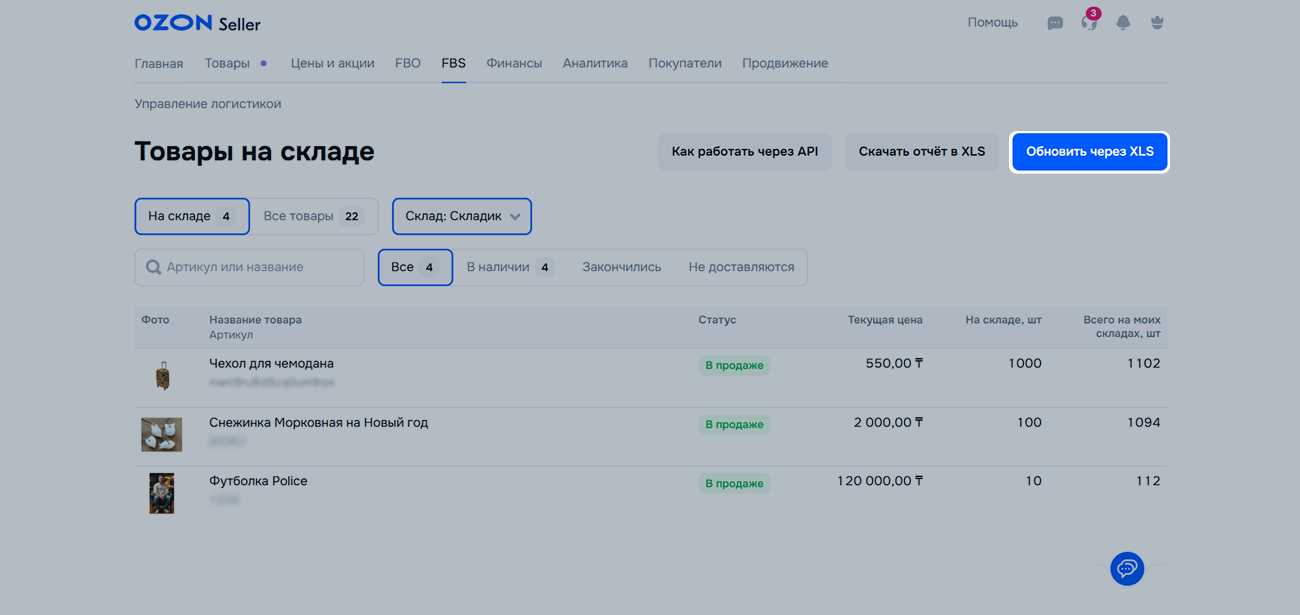The image size is (1300, 615).
Task: Open the 'Финансы' navigation tab
Action: 514,63
